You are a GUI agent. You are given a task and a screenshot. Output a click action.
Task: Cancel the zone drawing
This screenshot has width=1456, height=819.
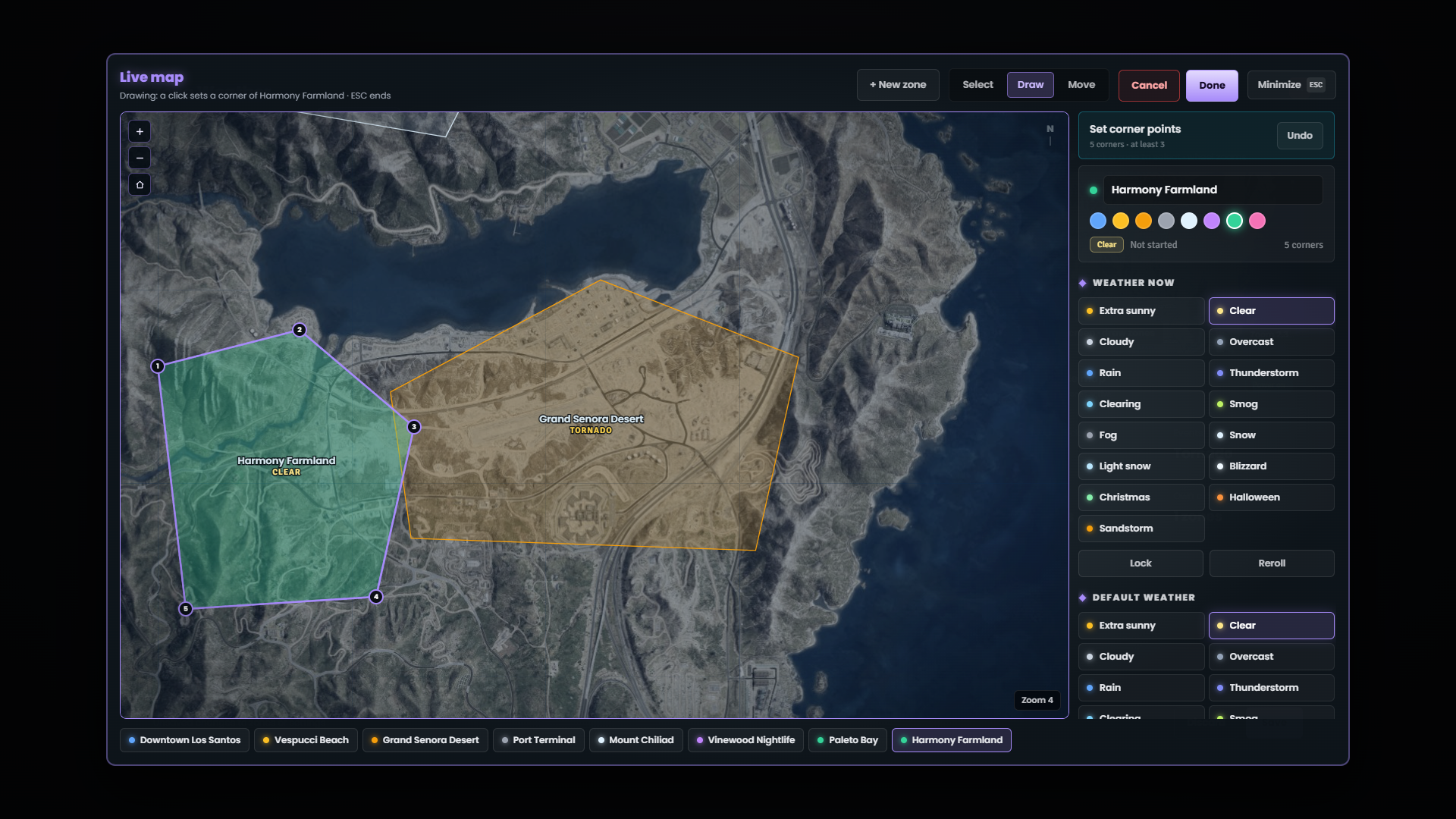tap(1149, 86)
